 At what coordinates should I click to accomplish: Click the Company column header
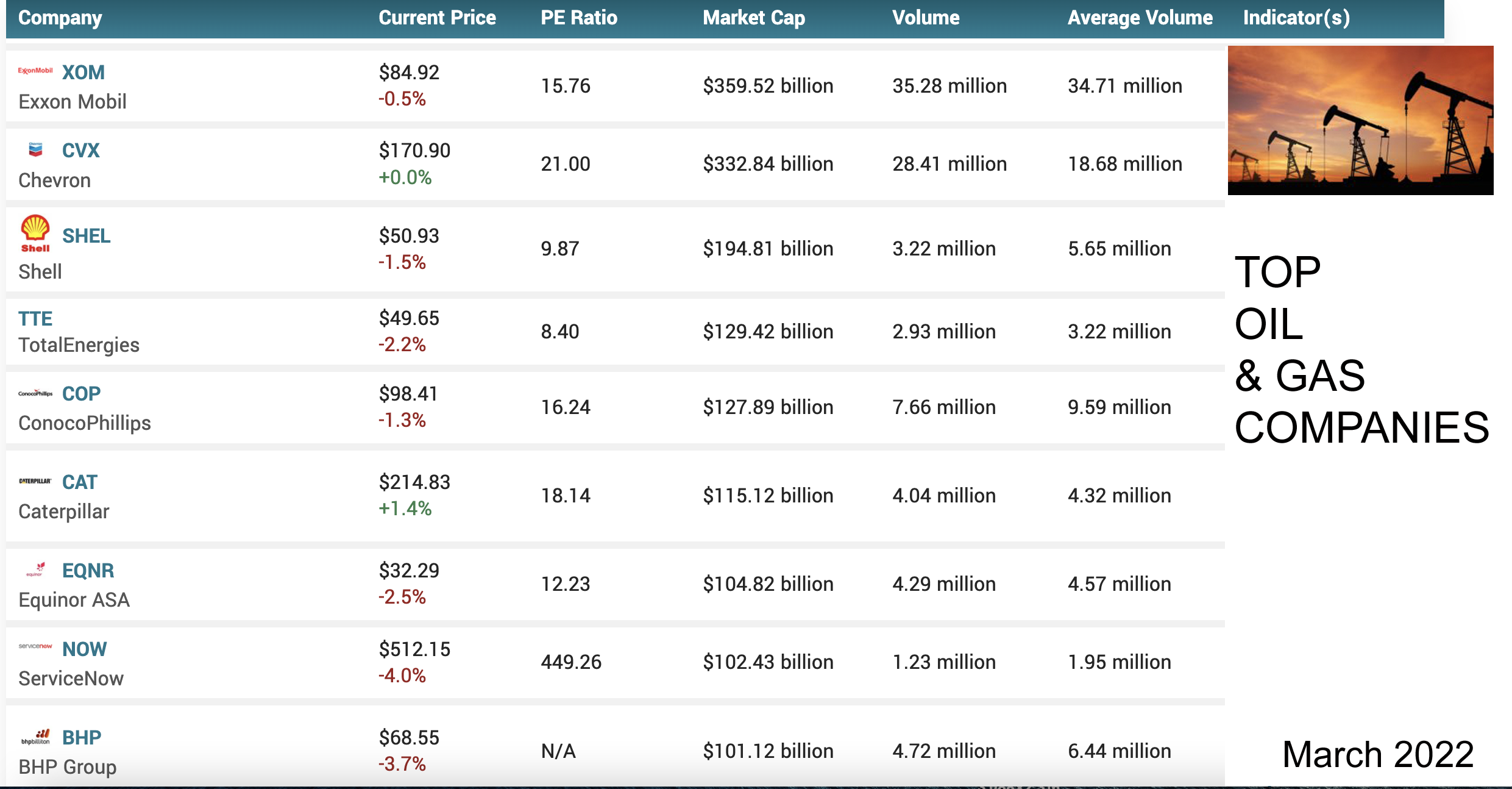pyautogui.click(x=60, y=18)
